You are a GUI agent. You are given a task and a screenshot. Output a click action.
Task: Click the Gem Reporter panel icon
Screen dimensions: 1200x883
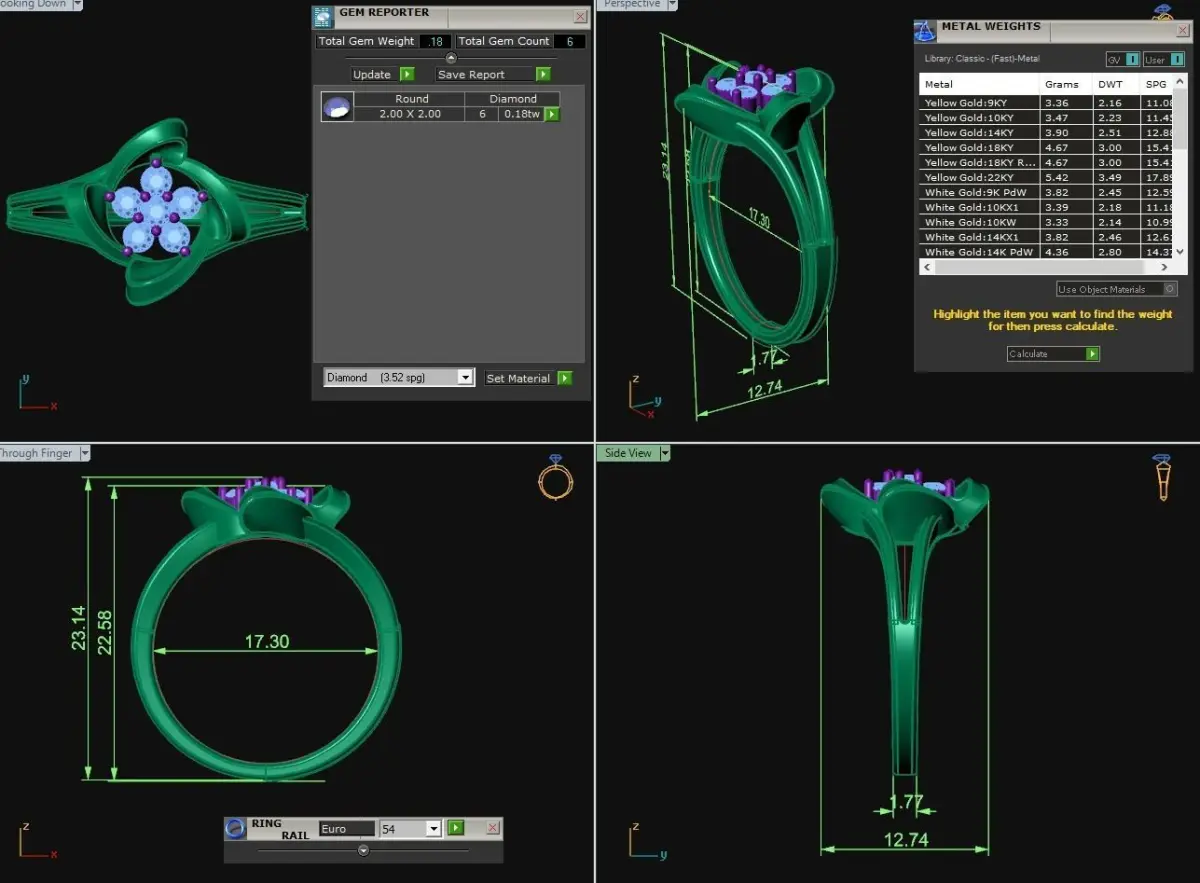point(323,16)
